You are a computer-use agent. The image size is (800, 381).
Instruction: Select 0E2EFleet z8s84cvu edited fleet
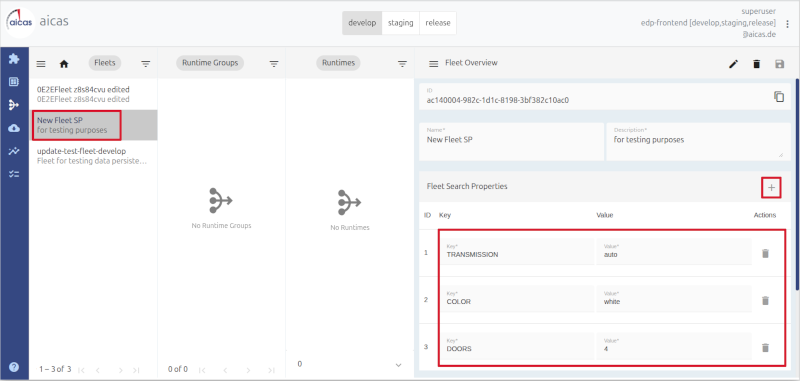[93, 94]
